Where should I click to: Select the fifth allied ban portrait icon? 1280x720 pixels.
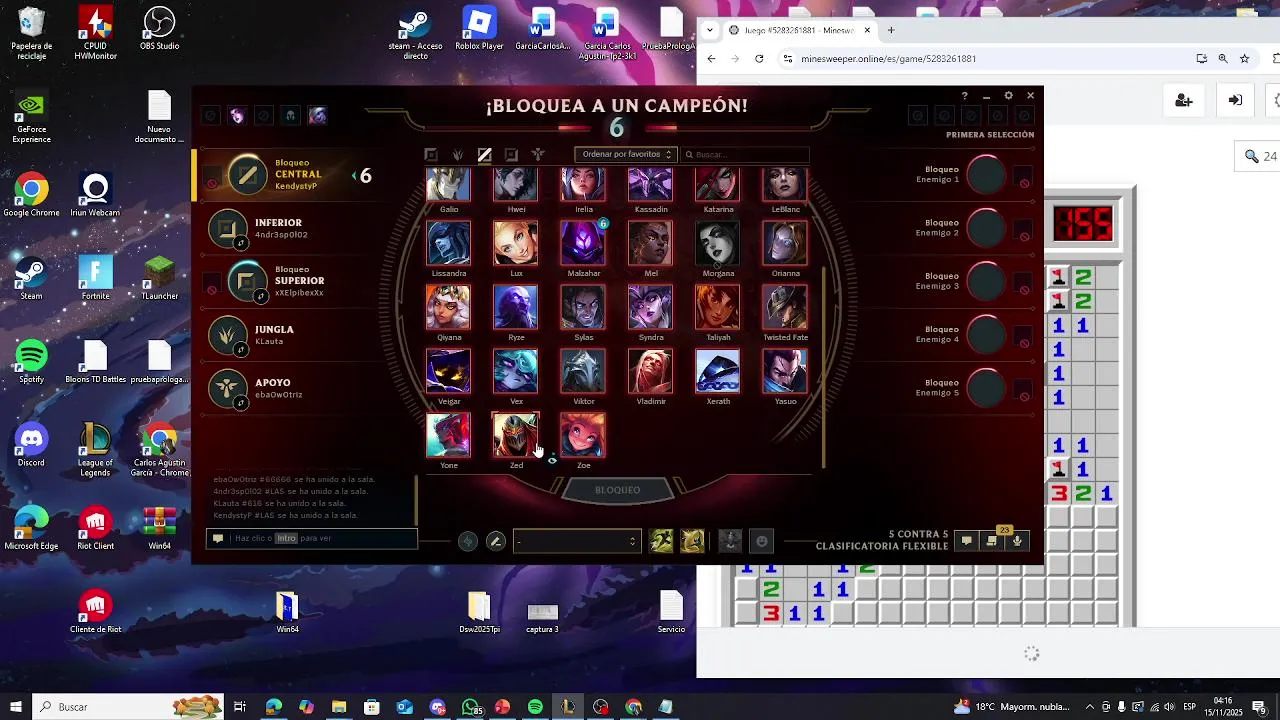tap(317, 116)
